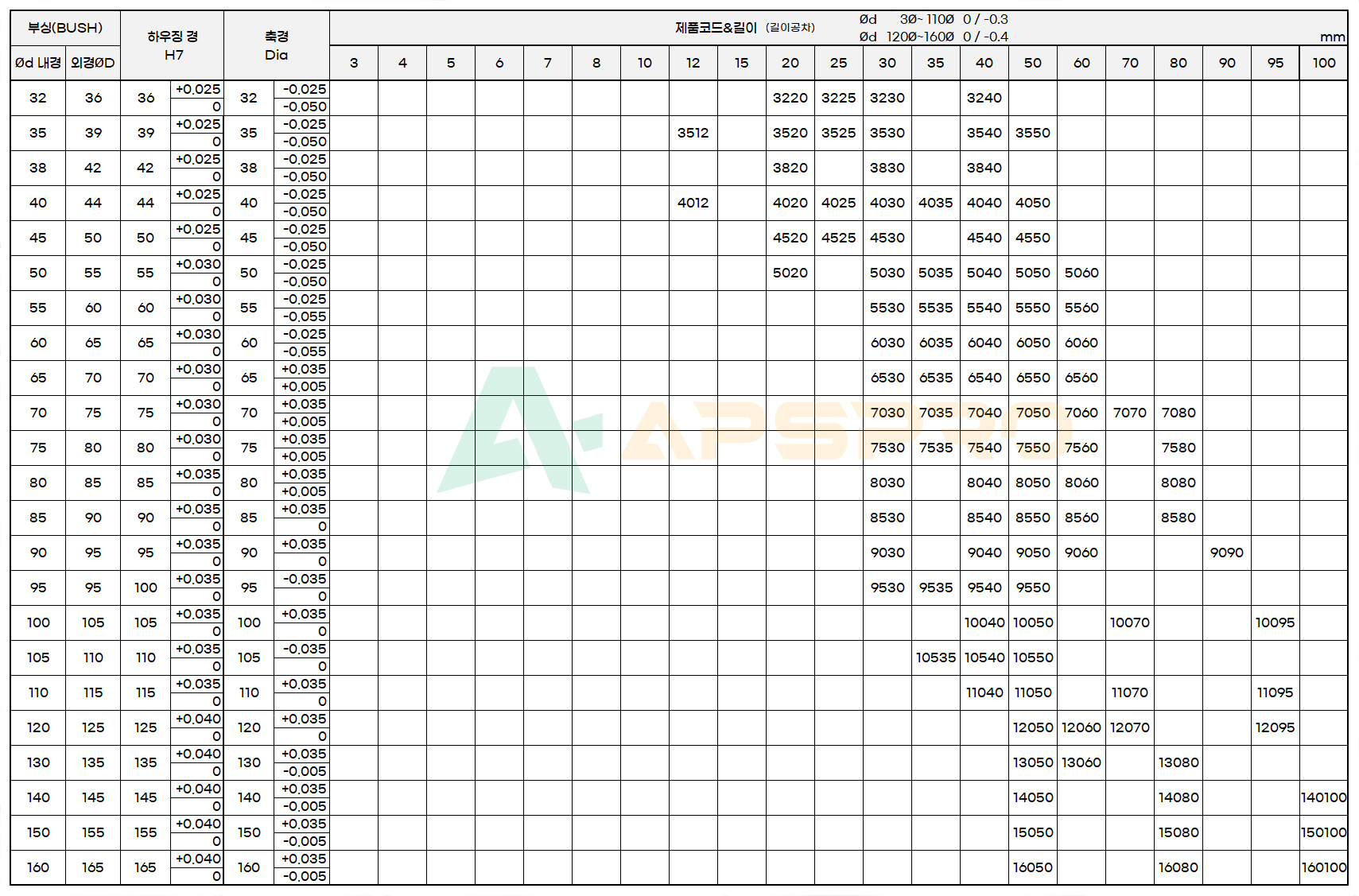Click product code 7070 cell
The width and height of the screenshot is (1359, 896).
click(1129, 413)
